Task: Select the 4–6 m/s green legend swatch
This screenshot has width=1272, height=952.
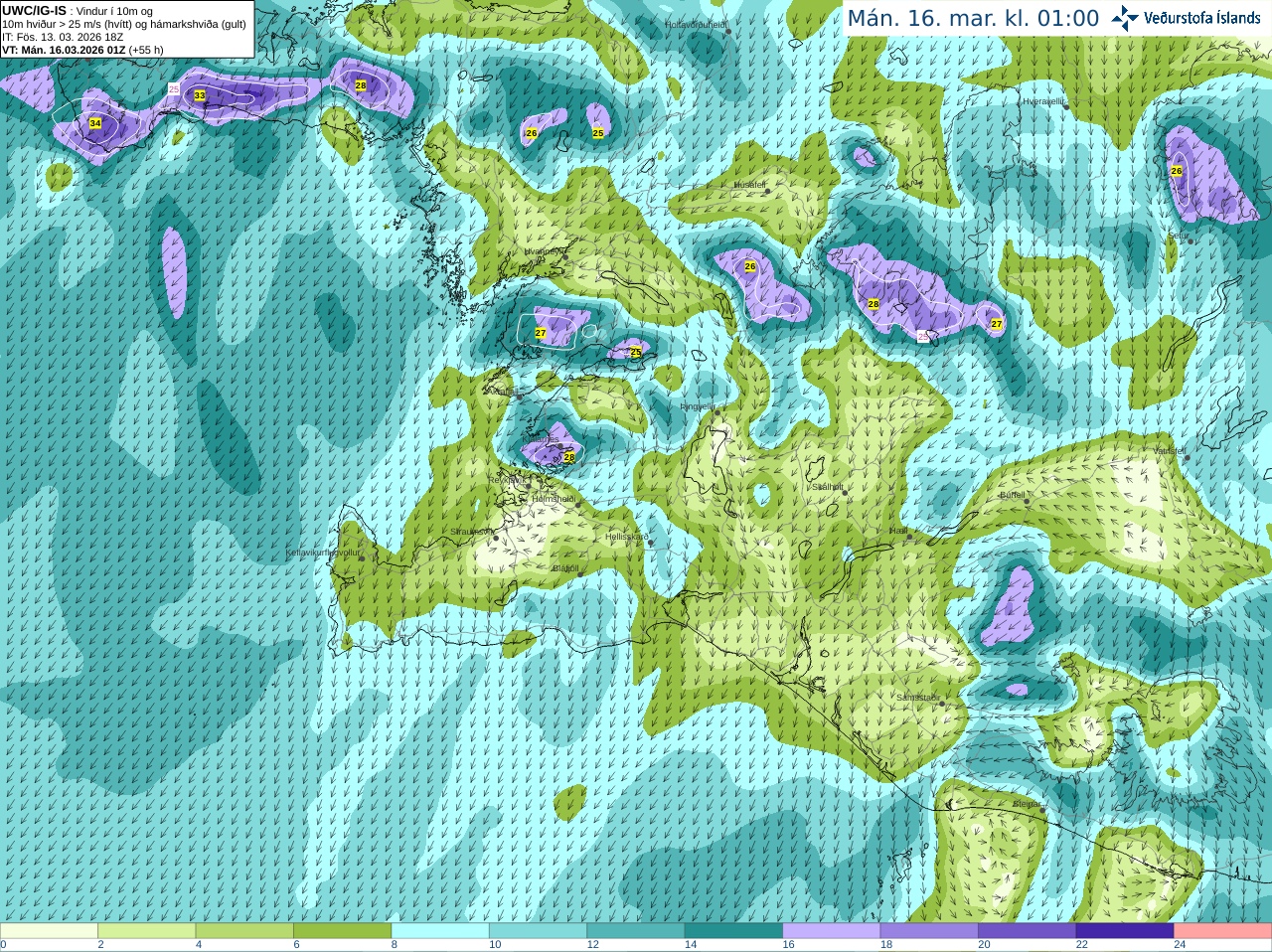Action: click(244, 931)
